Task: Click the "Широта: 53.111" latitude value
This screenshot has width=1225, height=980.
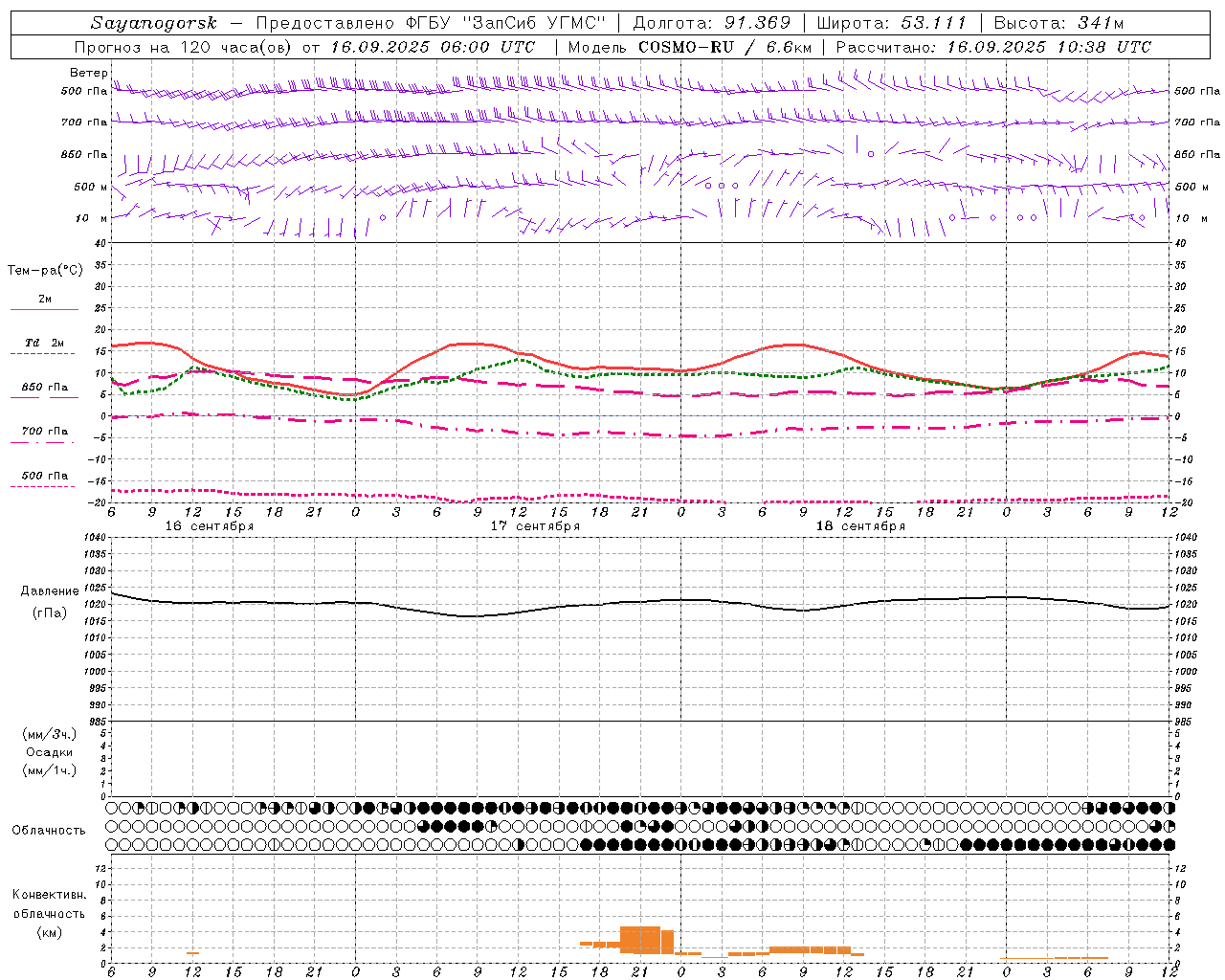Action: click(x=892, y=23)
